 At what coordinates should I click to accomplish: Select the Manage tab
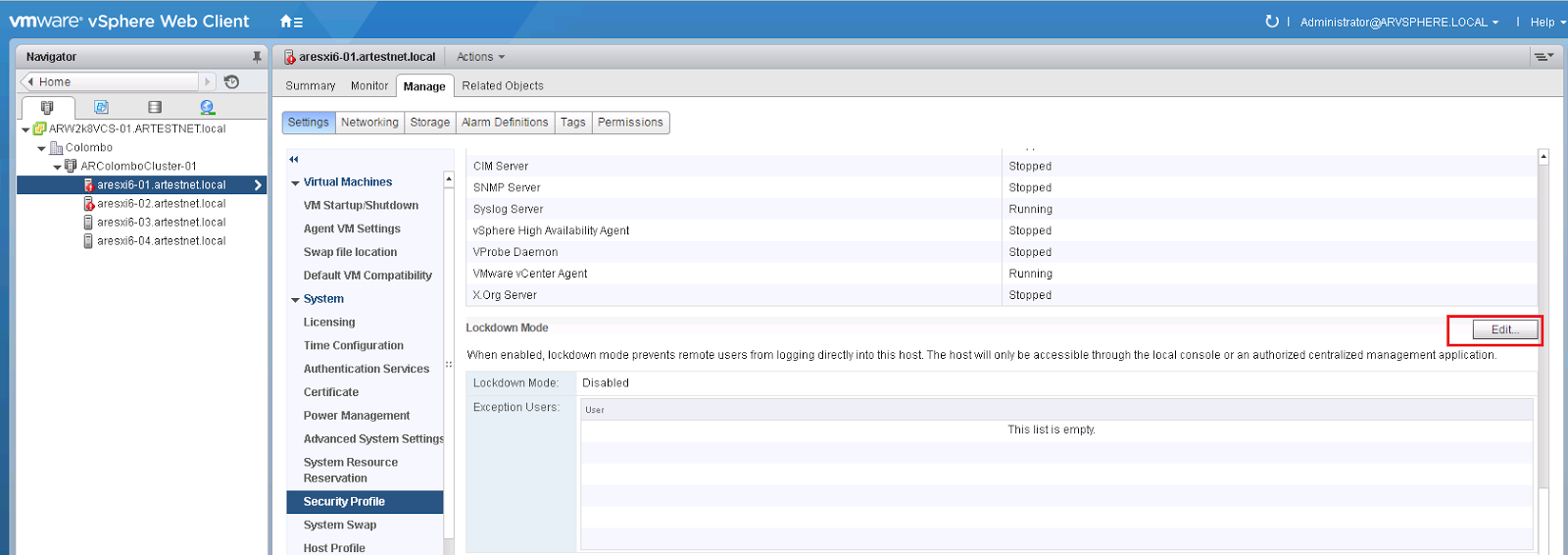pyautogui.click(x=424, y=86)
